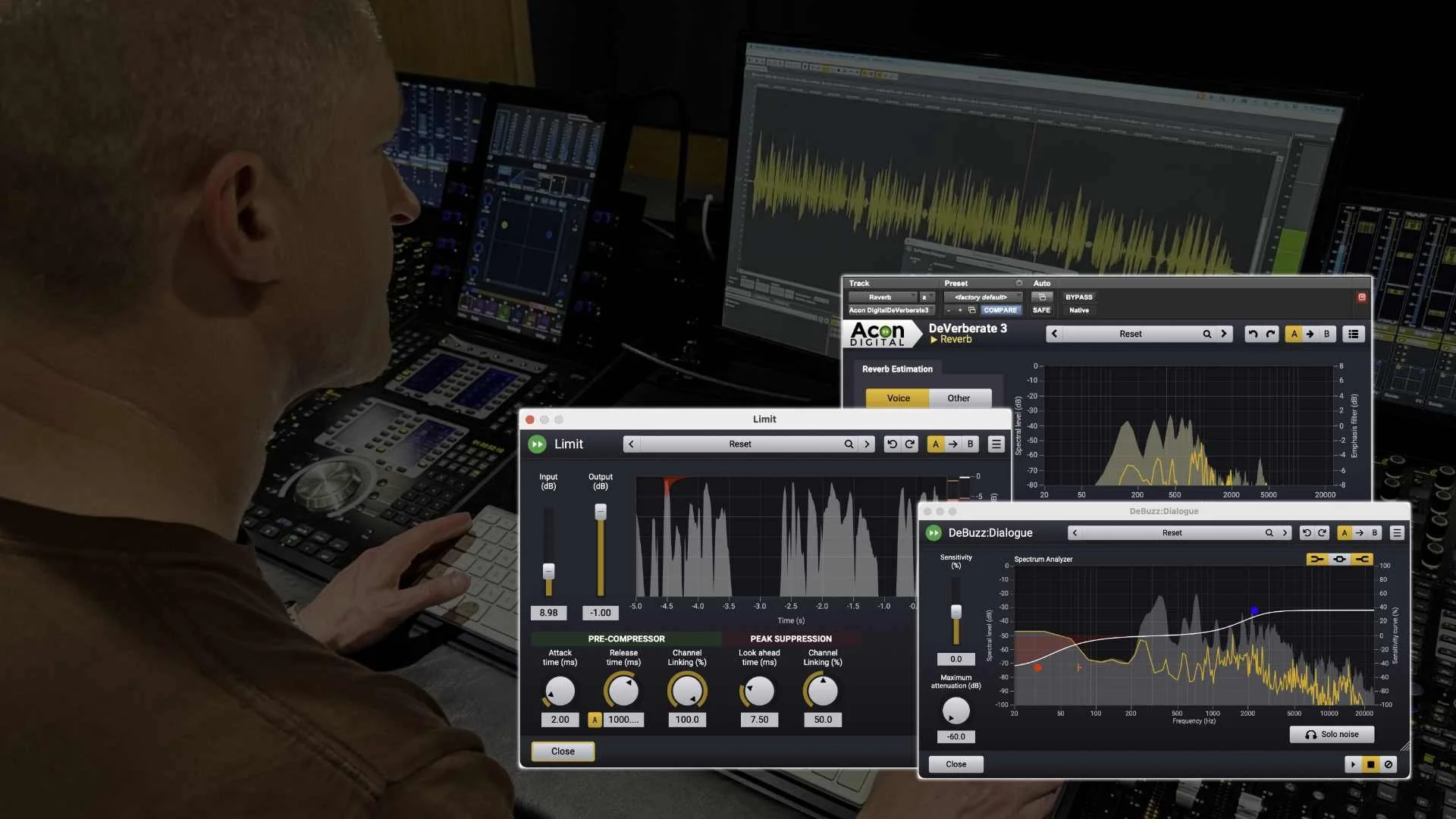Click the Limit plugin's green power icon
Image resolution: width=1456 pixels, height=819 pixels.
coord(537,444)
